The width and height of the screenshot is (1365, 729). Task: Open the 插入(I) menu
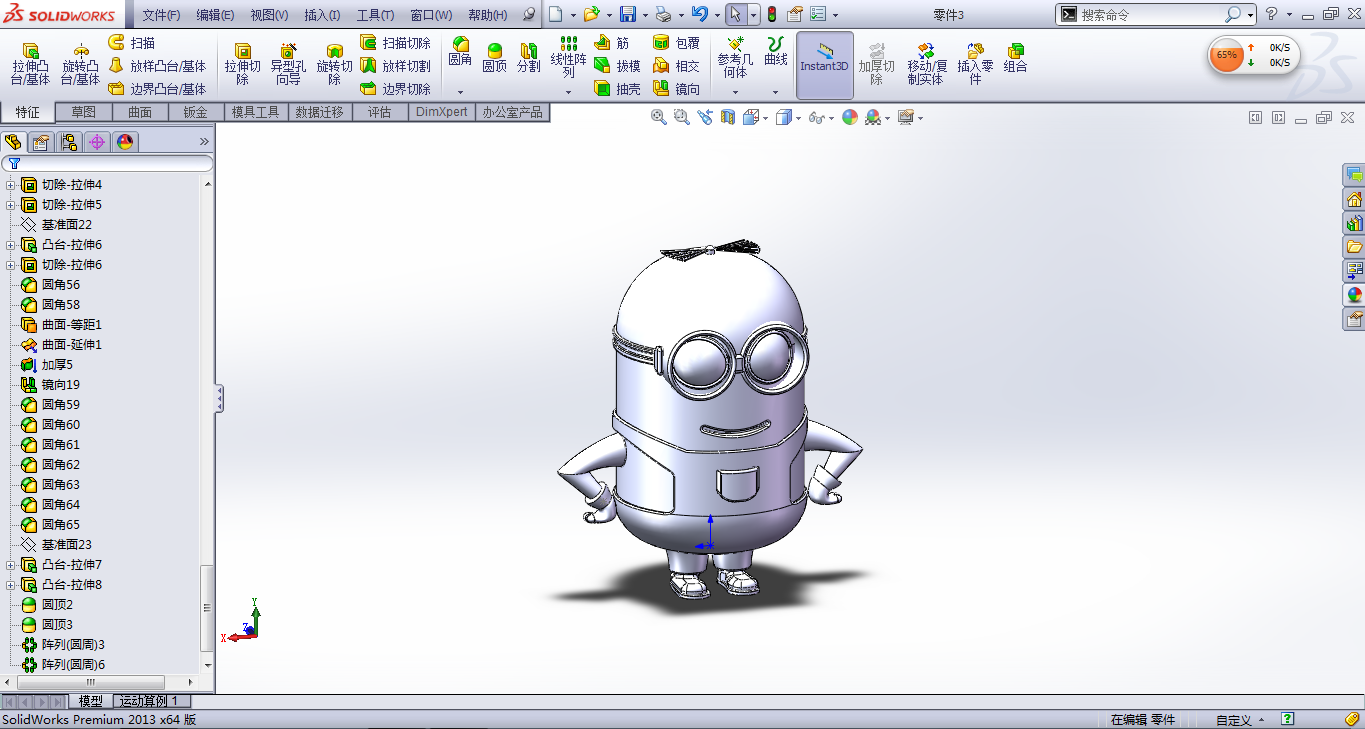click(x=322, y=15)
